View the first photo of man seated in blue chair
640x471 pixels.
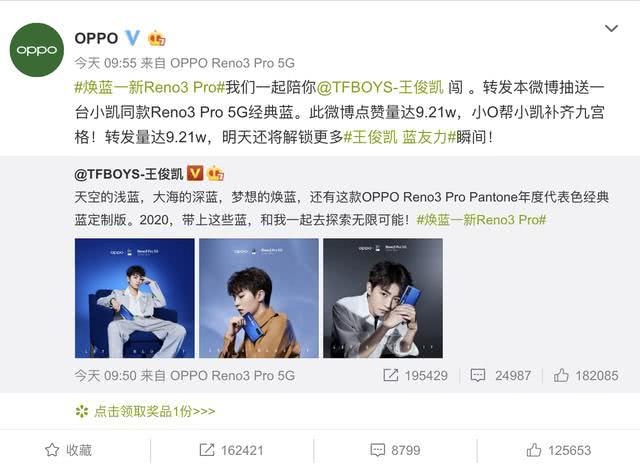click(x=135, y=298)
